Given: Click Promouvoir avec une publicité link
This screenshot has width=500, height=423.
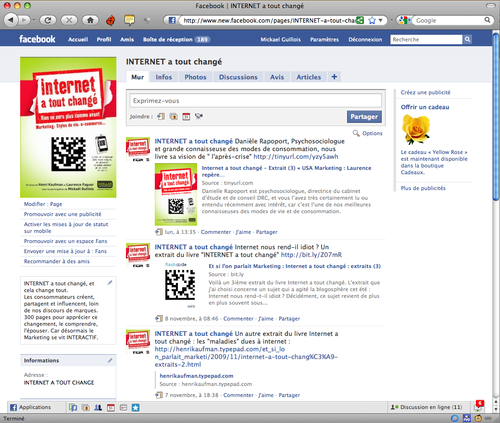Looking at the screenshot, I should [62, 214].
